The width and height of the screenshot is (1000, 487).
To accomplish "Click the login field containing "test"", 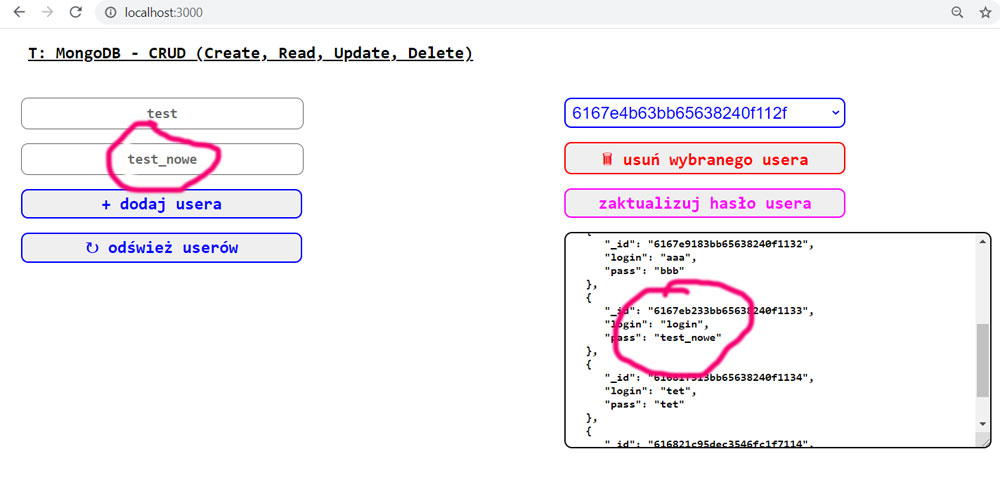I will point(161,114).
